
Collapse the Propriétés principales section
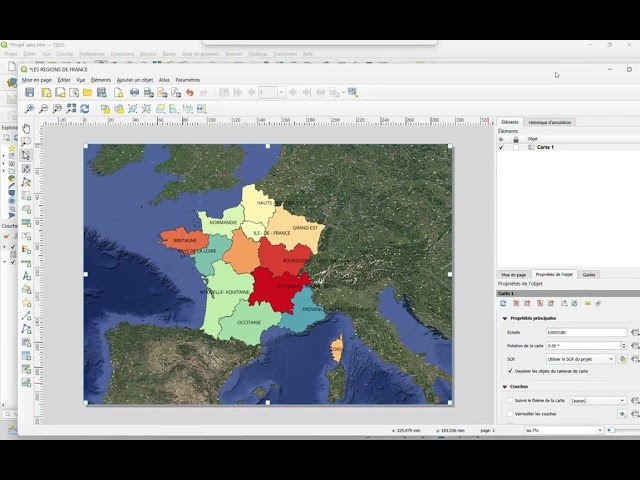(504, 318)
